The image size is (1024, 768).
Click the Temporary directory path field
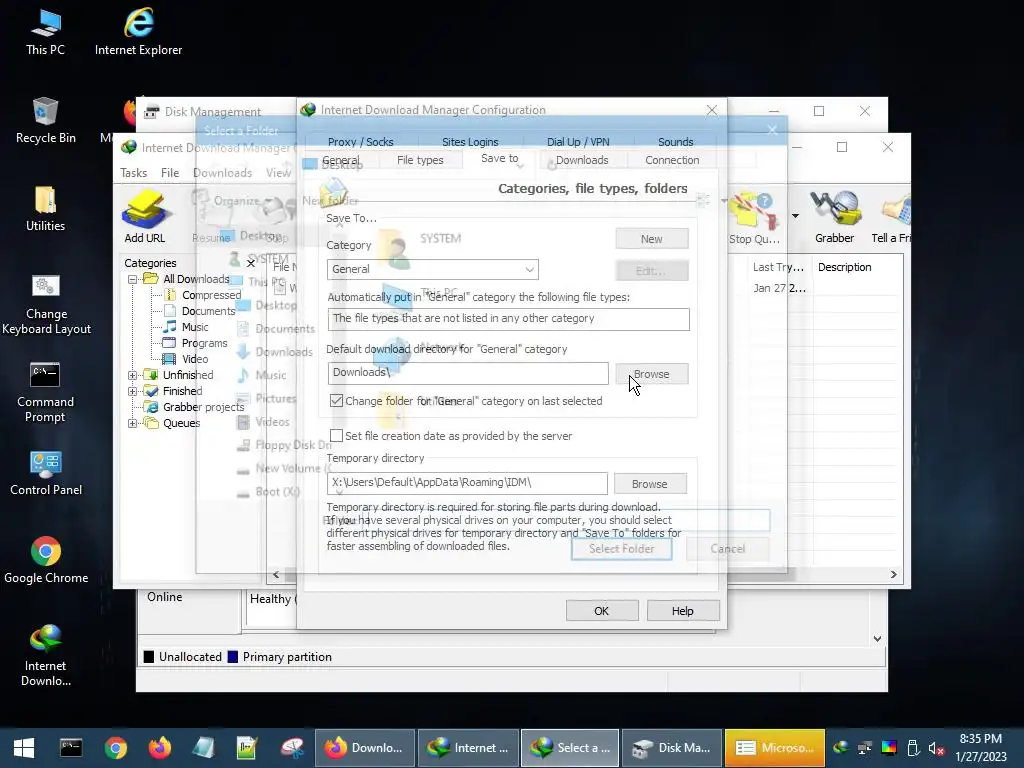468,483
